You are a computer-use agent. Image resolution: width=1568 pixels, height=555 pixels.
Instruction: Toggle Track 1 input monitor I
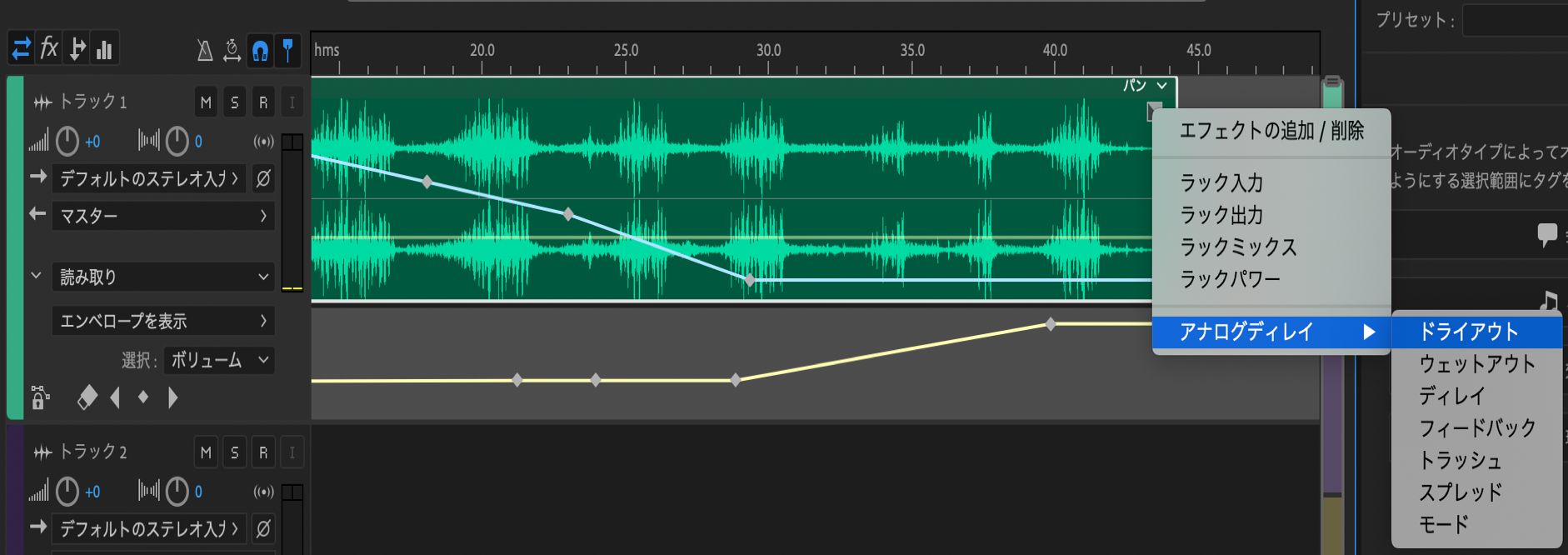click(292, 102)
